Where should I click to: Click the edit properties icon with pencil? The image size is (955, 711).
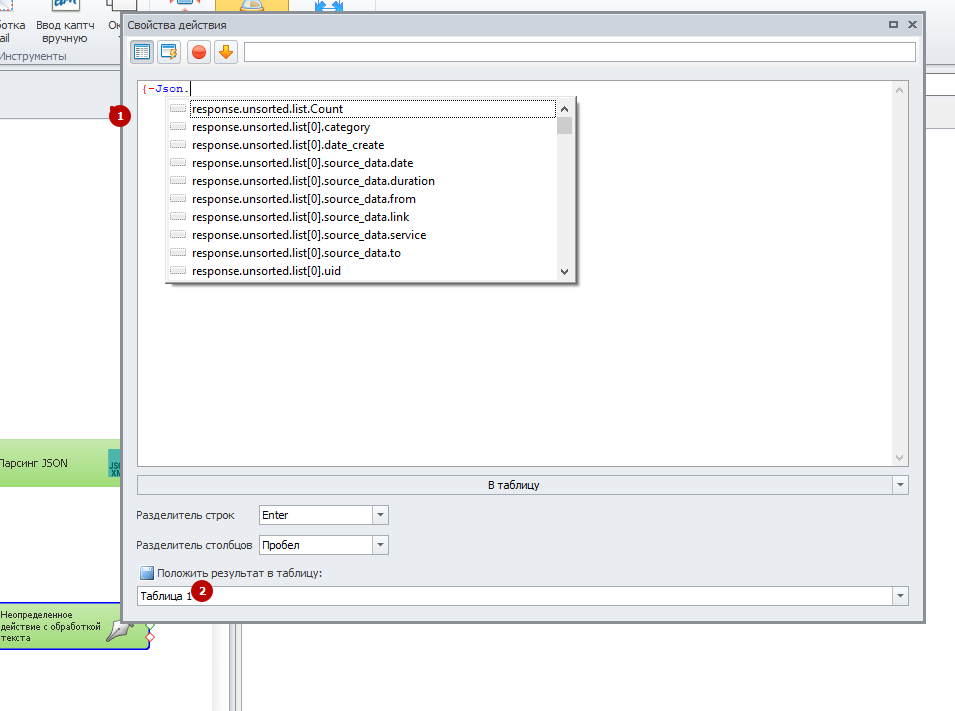tap(169, 52)
